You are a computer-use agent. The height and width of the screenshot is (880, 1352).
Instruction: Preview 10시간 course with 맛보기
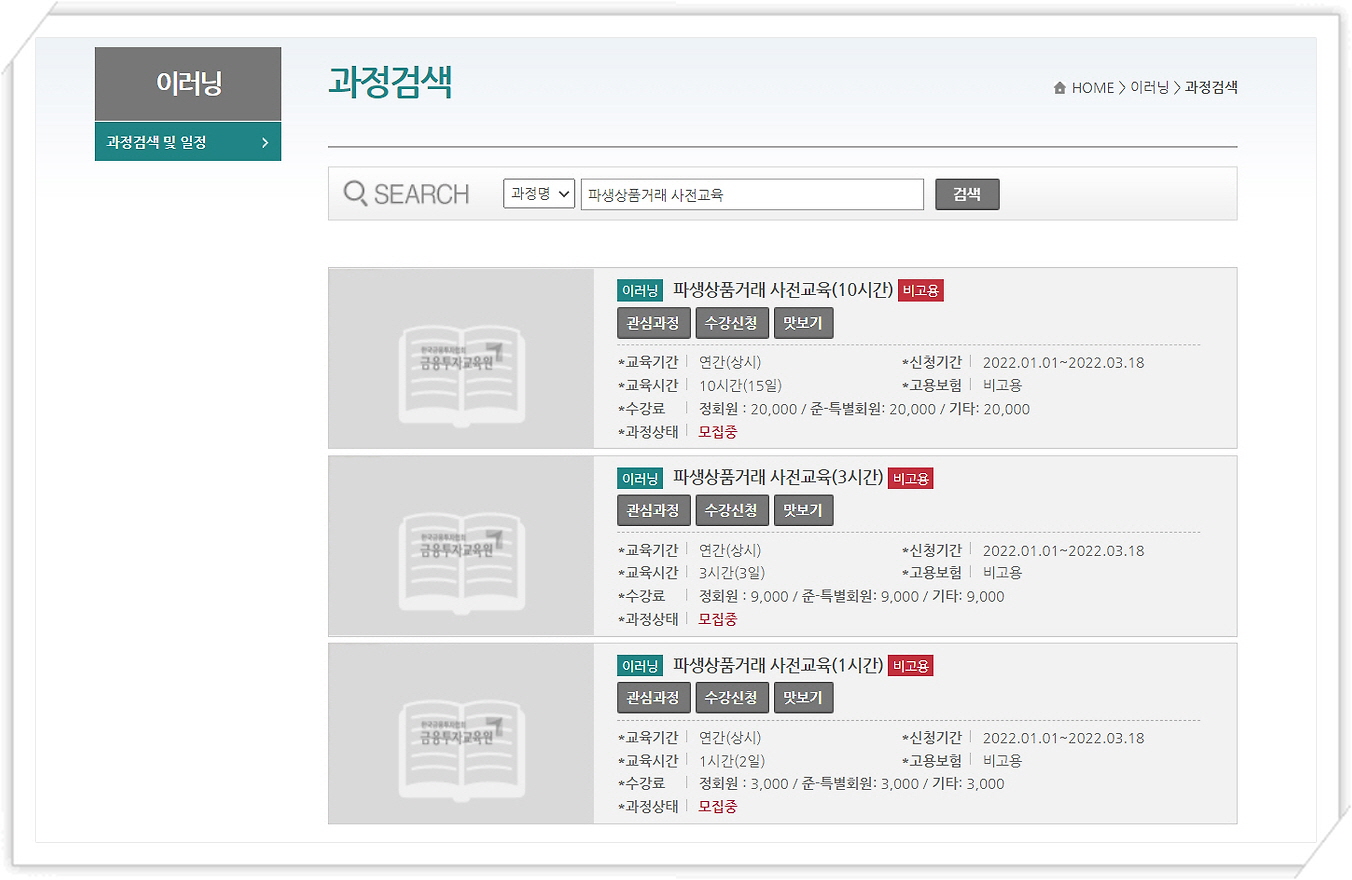point(803,324)
